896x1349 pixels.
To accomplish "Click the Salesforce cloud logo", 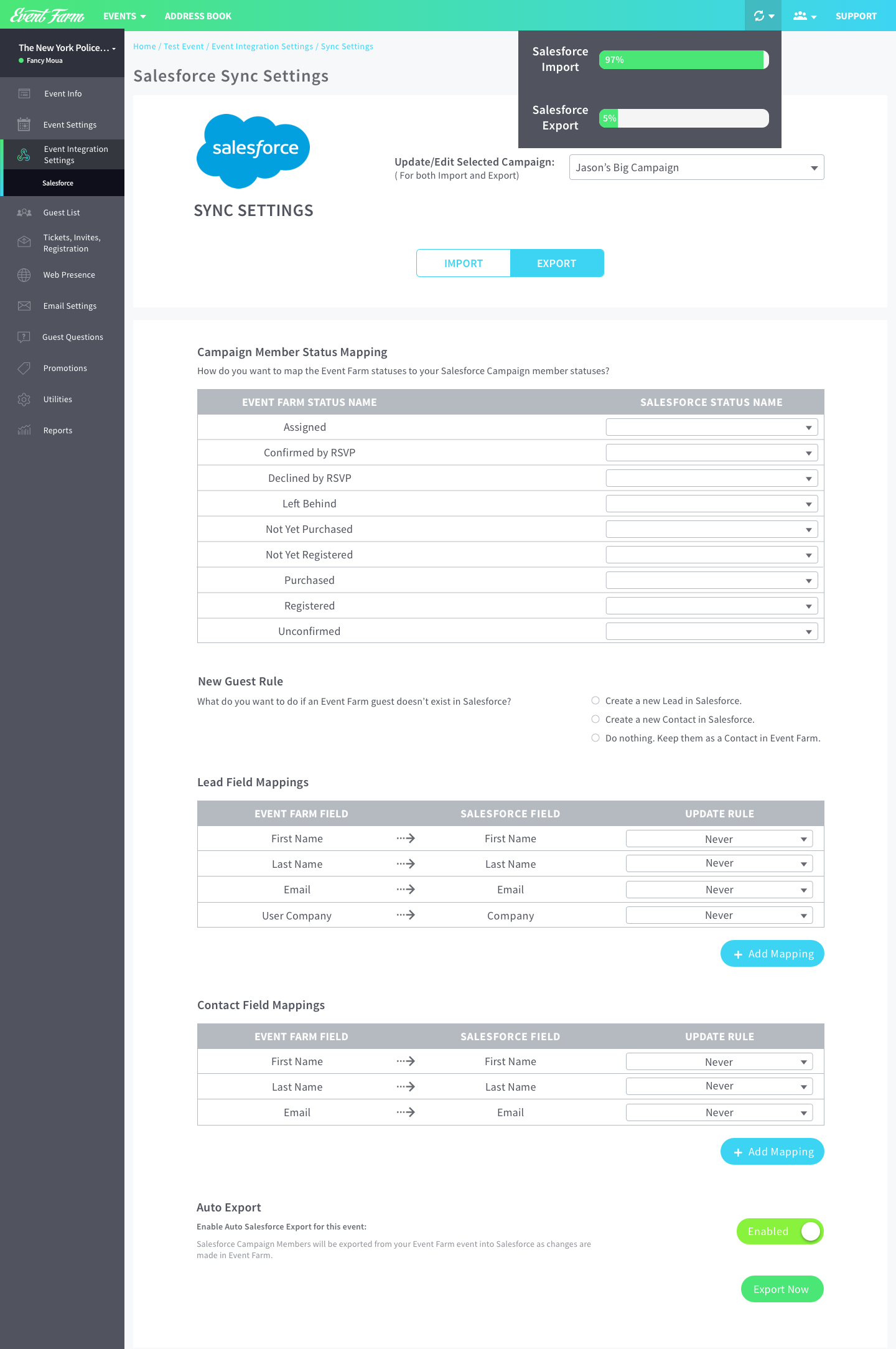I will point(253,151).
